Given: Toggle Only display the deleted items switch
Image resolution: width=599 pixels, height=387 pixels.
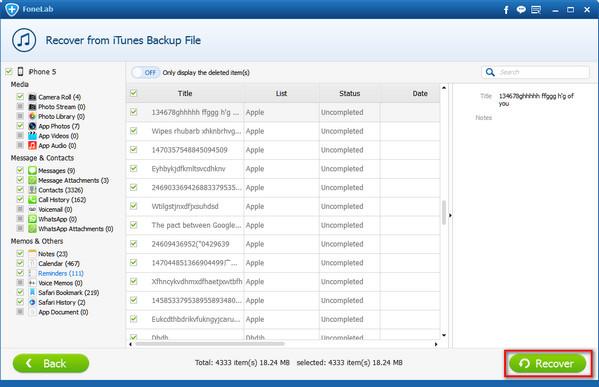Looking at the screenshot, I should [145, 73].
